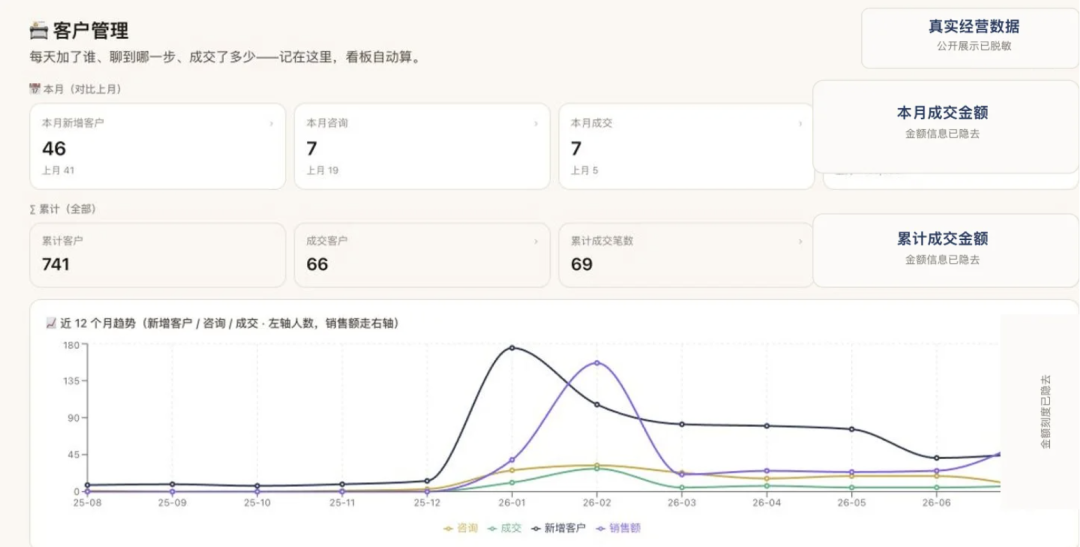
Task: Click the 新增客户 peak point at 26-01
Action: click(x=512, y=348)
